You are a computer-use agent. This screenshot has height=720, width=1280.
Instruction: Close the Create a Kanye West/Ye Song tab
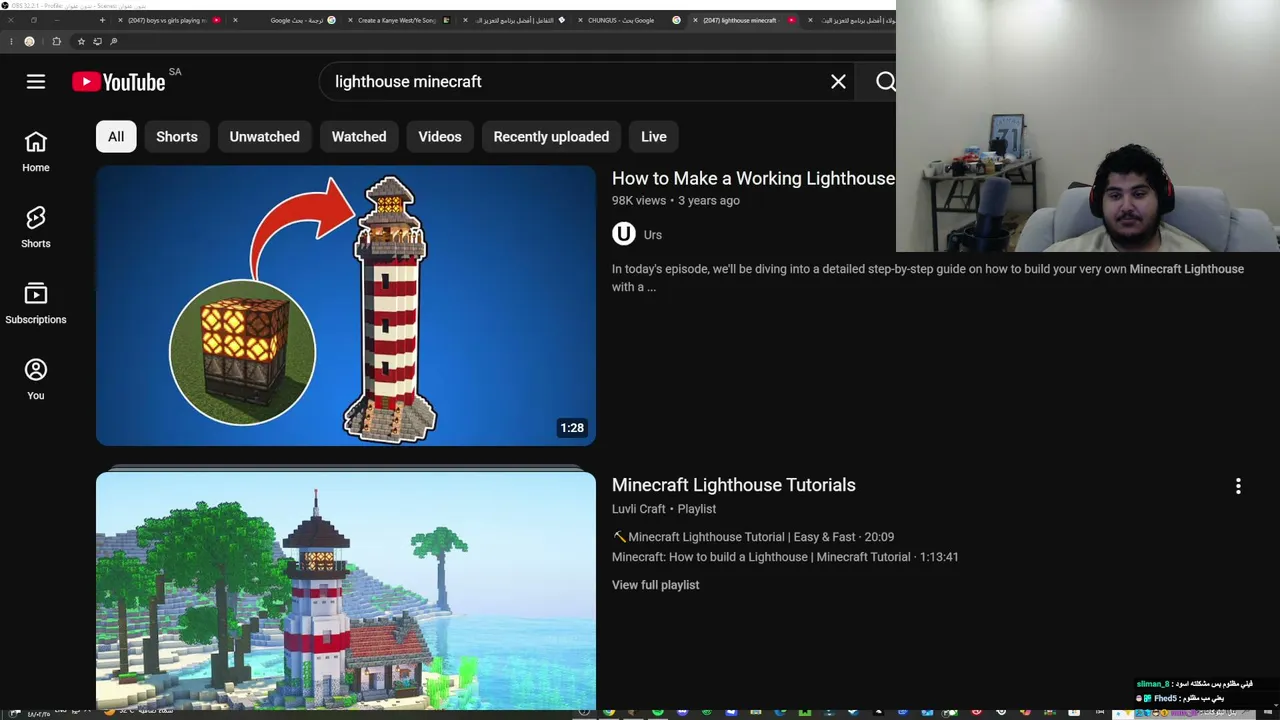coord(350,20)
